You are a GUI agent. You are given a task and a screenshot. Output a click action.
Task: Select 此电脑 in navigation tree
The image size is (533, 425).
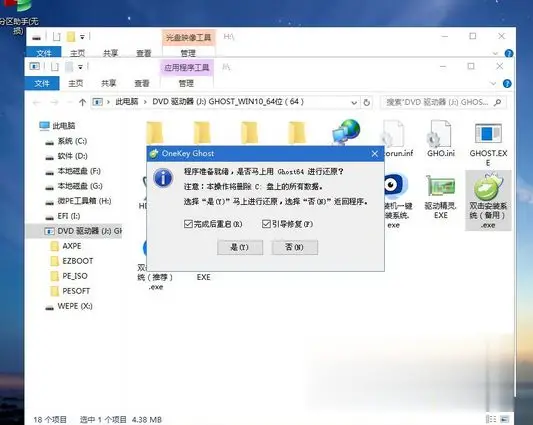57,126
